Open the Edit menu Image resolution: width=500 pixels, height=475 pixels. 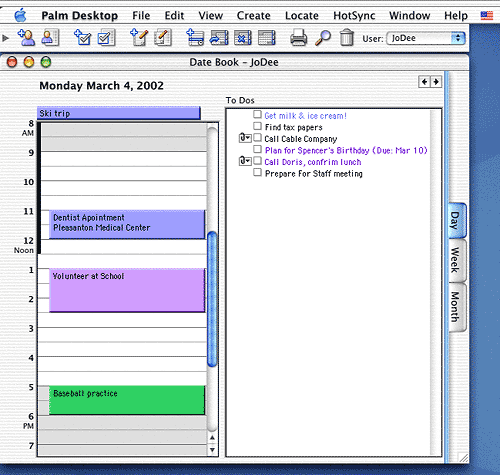point(174,16)
